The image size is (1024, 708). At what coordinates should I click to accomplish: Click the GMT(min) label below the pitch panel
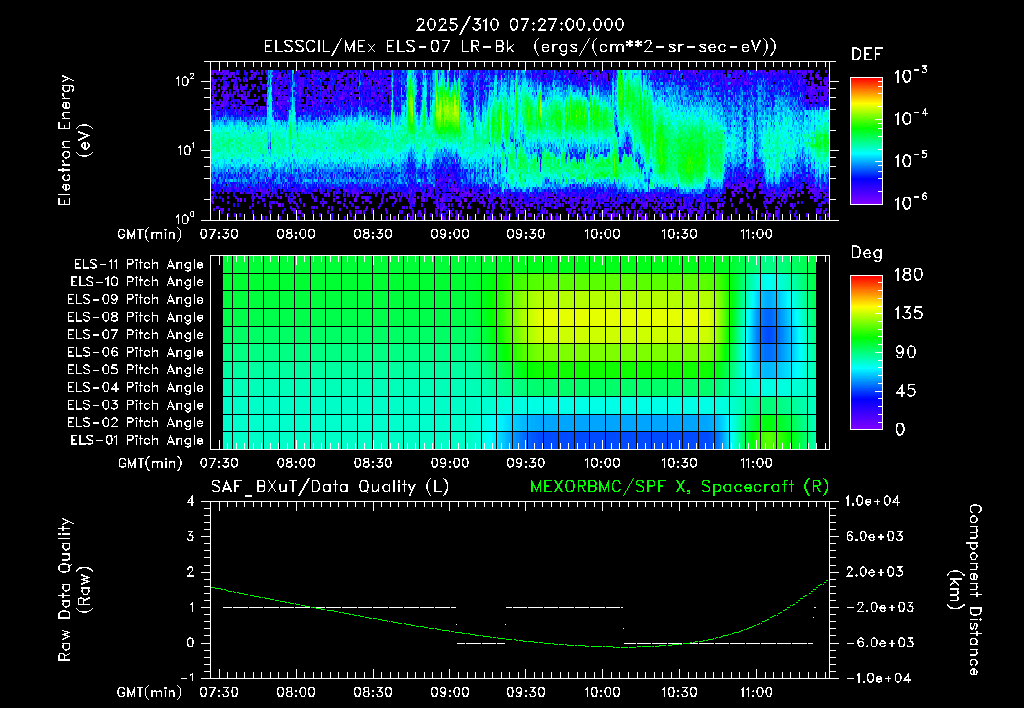(x=150, y=463)
